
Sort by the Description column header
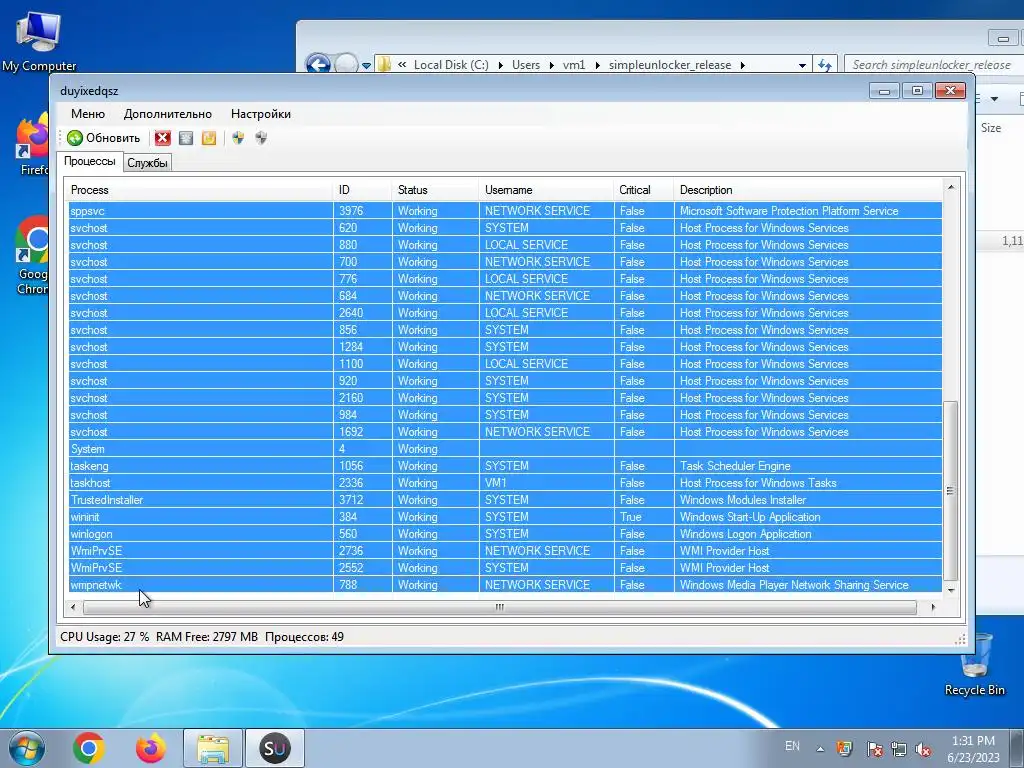pyautogui.click(x=808, y=190)
